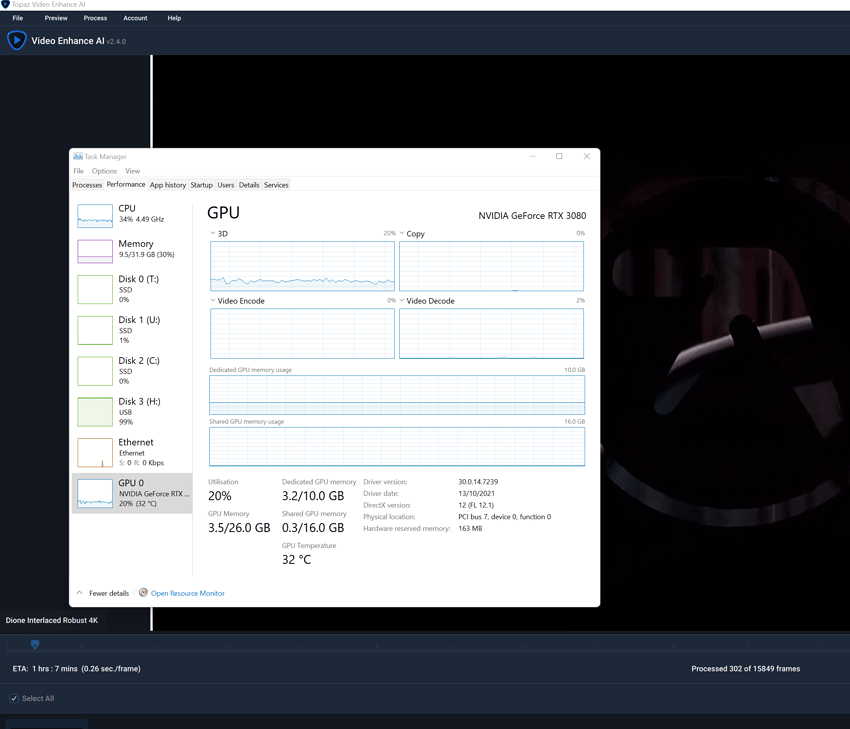Viewport: 850px width, 729px height.
Task: Open Task Manager Options menu
Action: 104,171
